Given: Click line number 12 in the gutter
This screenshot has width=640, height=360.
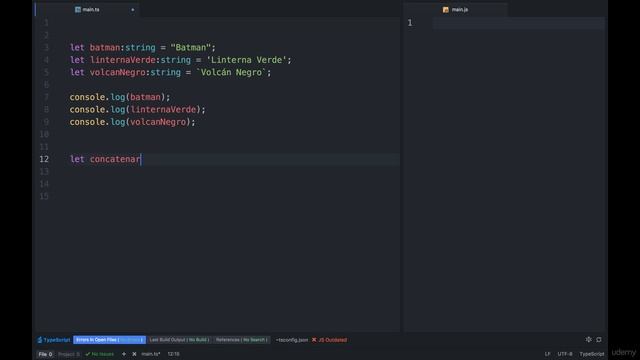Looking at the screenshot, I should [x=44, y=159].
